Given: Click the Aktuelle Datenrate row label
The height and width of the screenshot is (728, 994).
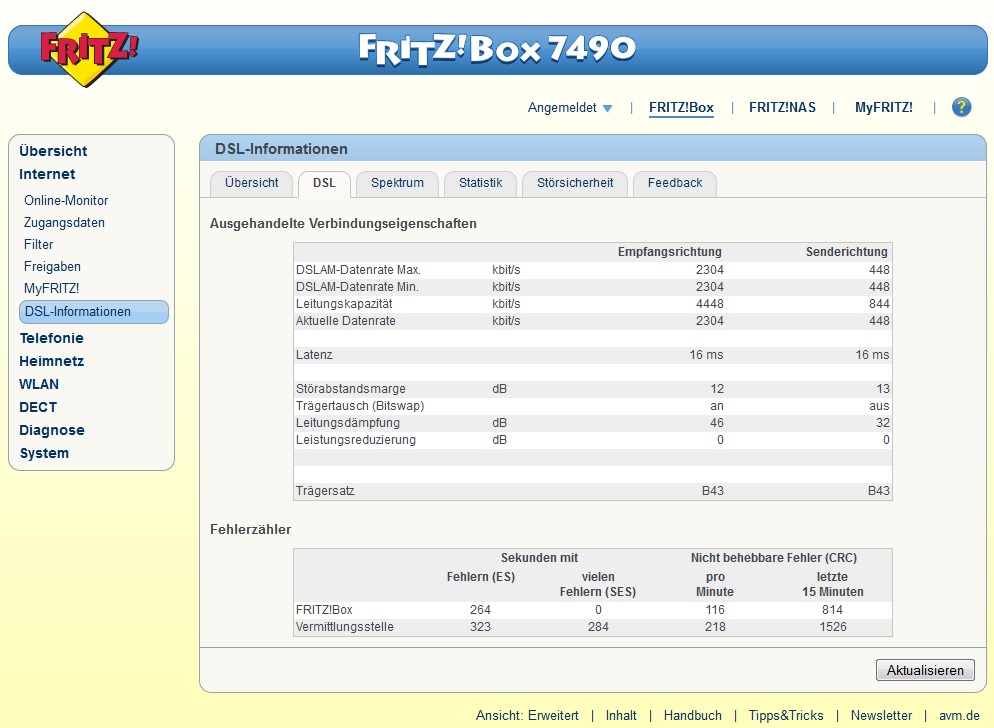Looking at the screenshot, I should click(345, 321).
